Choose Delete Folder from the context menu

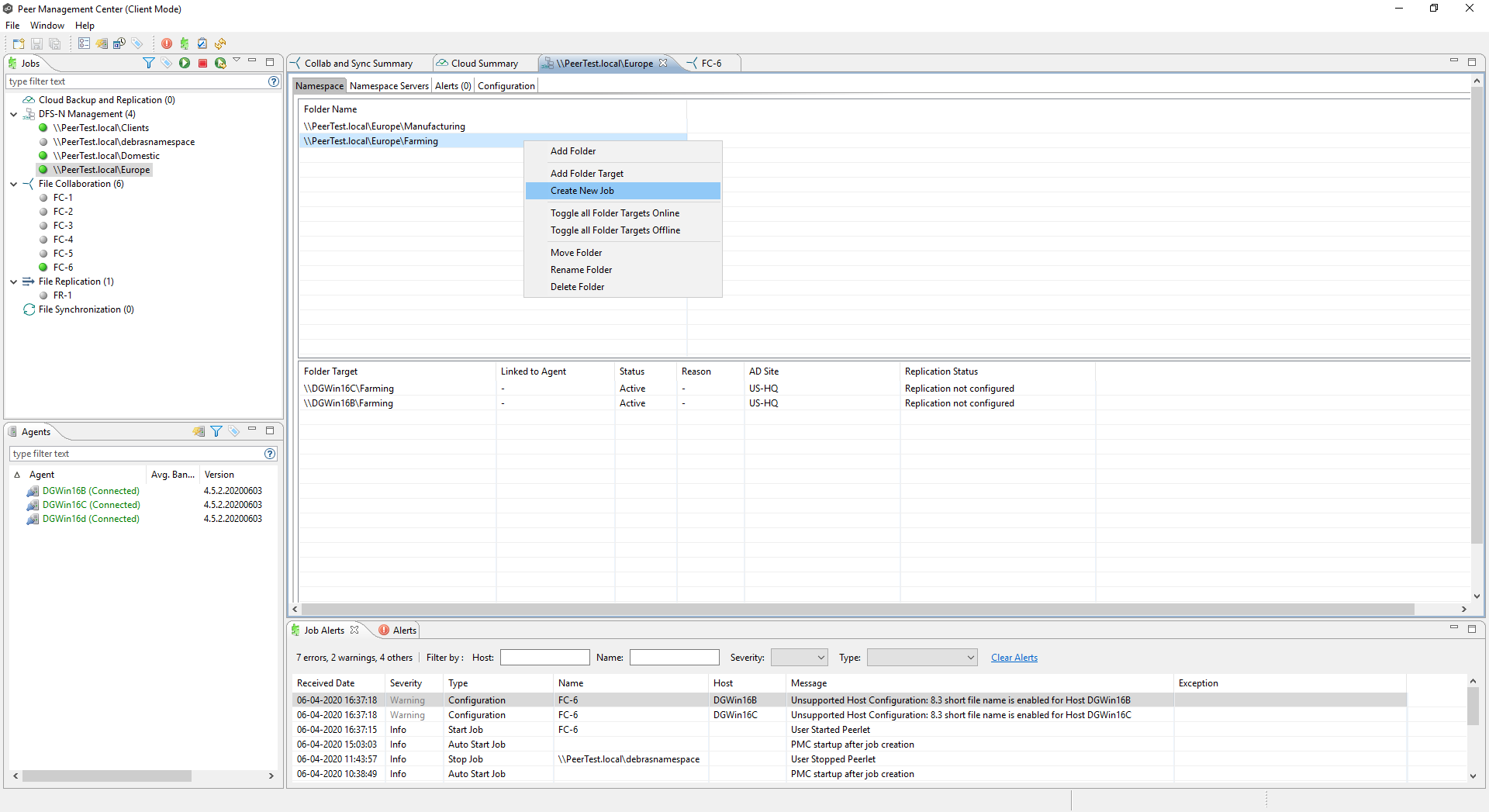click(x=577, y=286)
